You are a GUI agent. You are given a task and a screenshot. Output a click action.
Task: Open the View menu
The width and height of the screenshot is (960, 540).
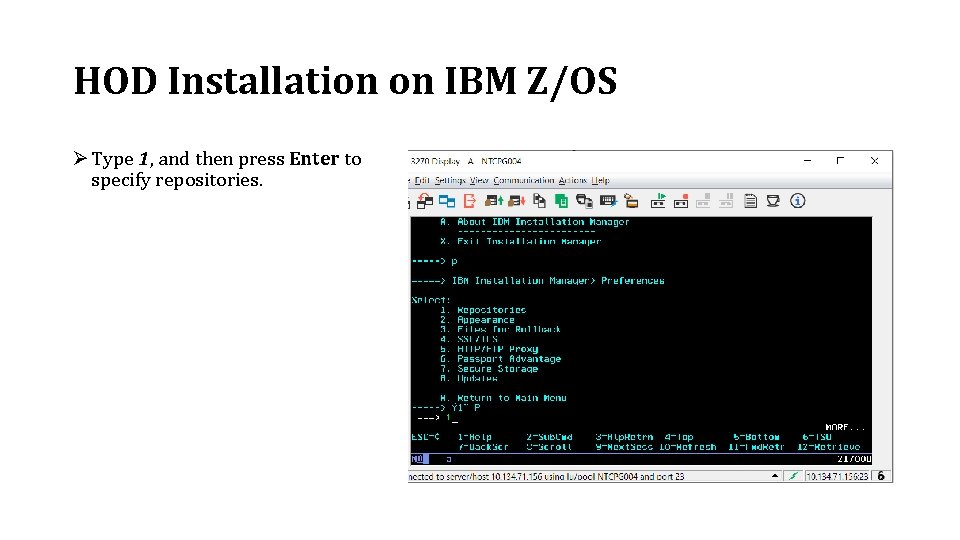pos(479,181)
